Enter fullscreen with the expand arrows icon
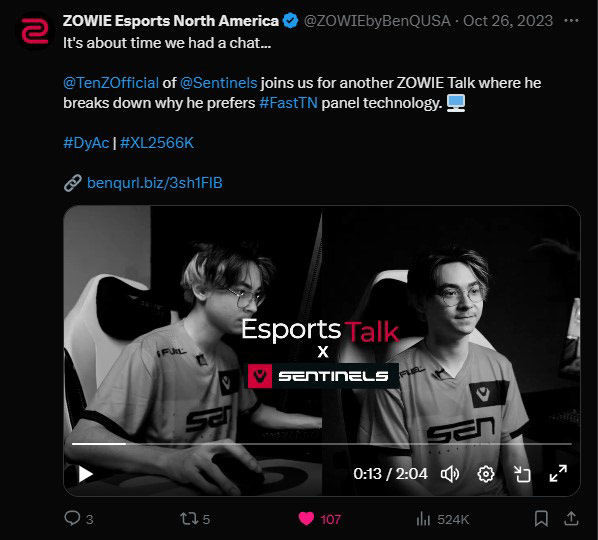 tap(558, 473)
